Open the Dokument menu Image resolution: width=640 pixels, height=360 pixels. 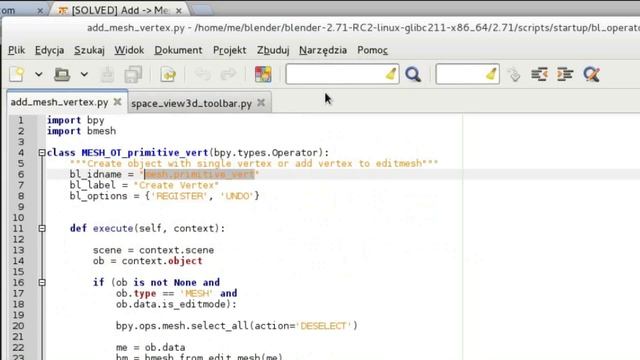click(178, 50)
